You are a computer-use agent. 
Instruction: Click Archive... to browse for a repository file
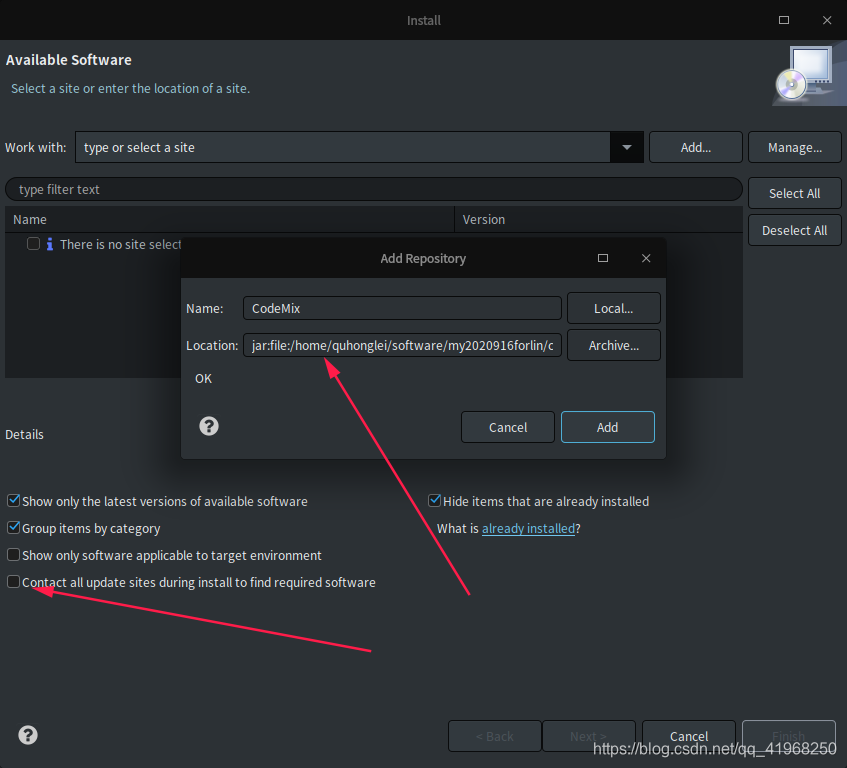tap(613, 345)
